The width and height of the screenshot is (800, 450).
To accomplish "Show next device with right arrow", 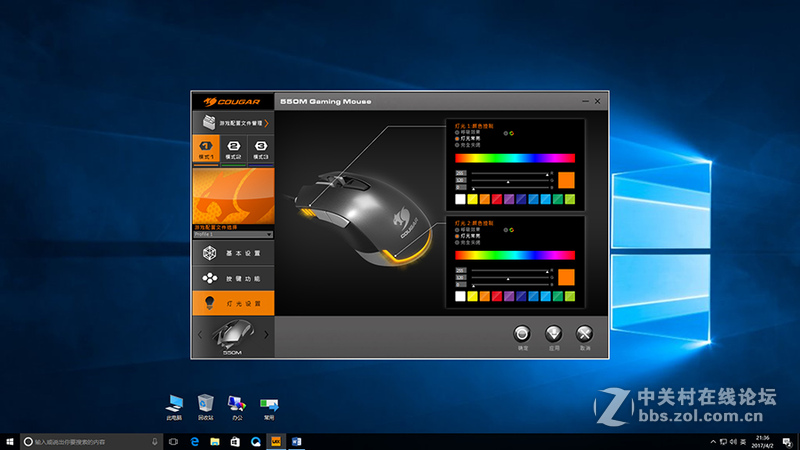I will coord(266,335).
